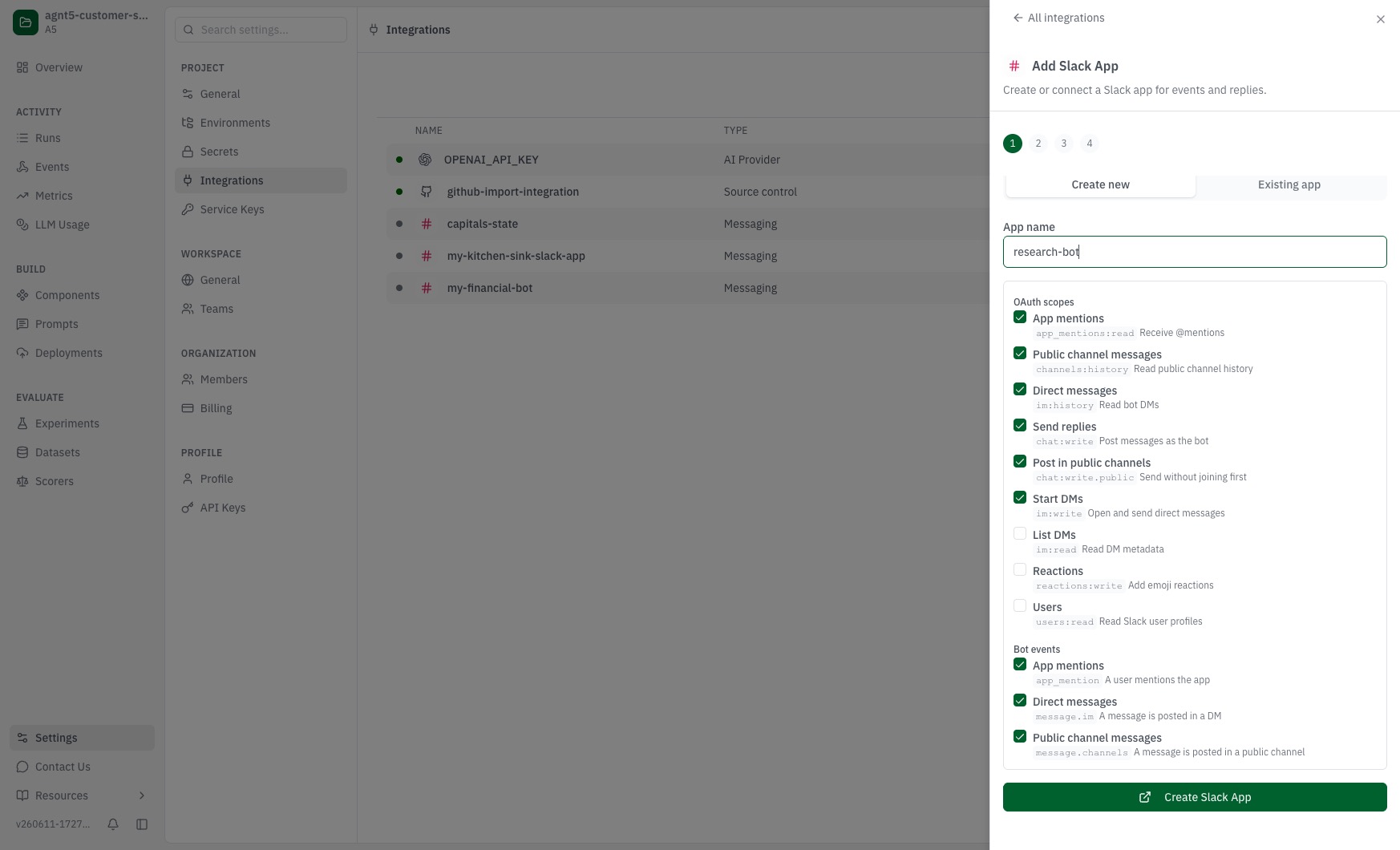Go to Runs in the Activity section
The width and height of the screenshot is (1400, 850).
pos(82,138)
